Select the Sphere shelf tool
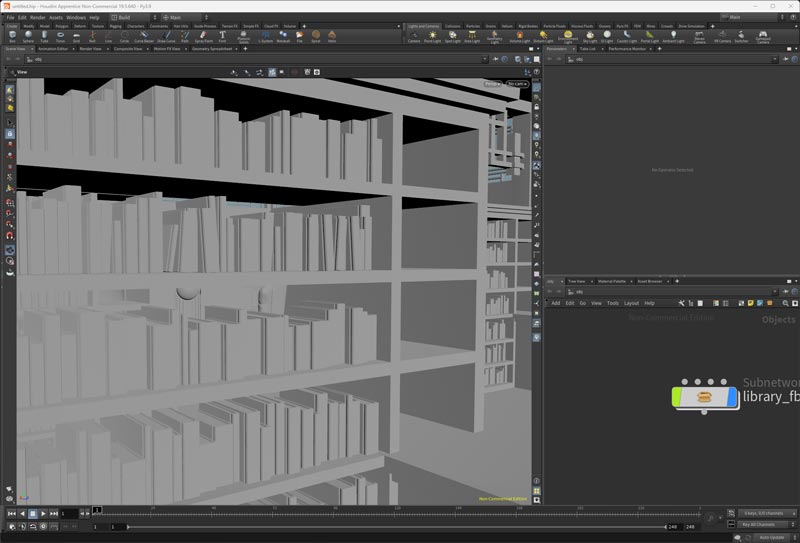800x543 pixels. pos(27,37)
